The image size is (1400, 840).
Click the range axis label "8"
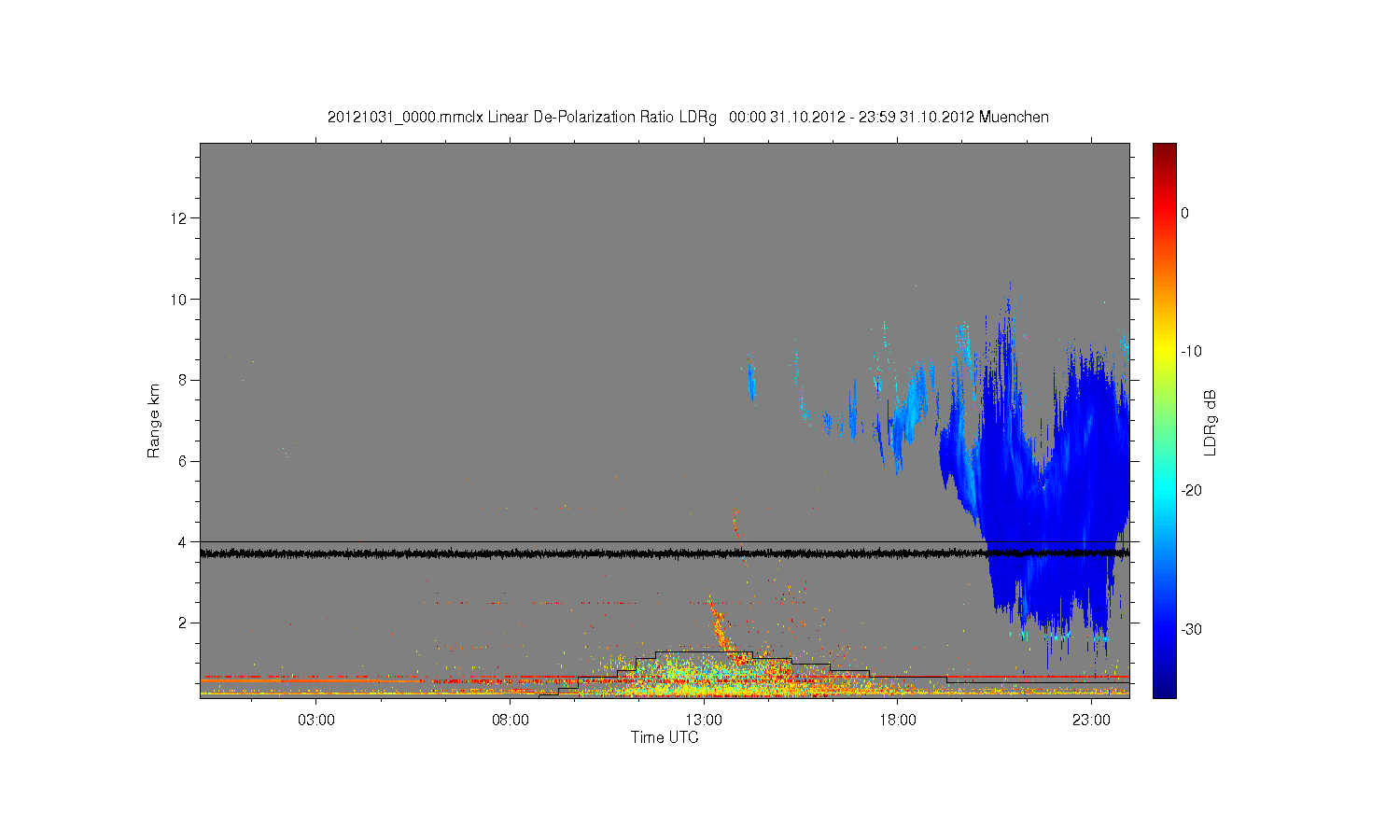184,380
